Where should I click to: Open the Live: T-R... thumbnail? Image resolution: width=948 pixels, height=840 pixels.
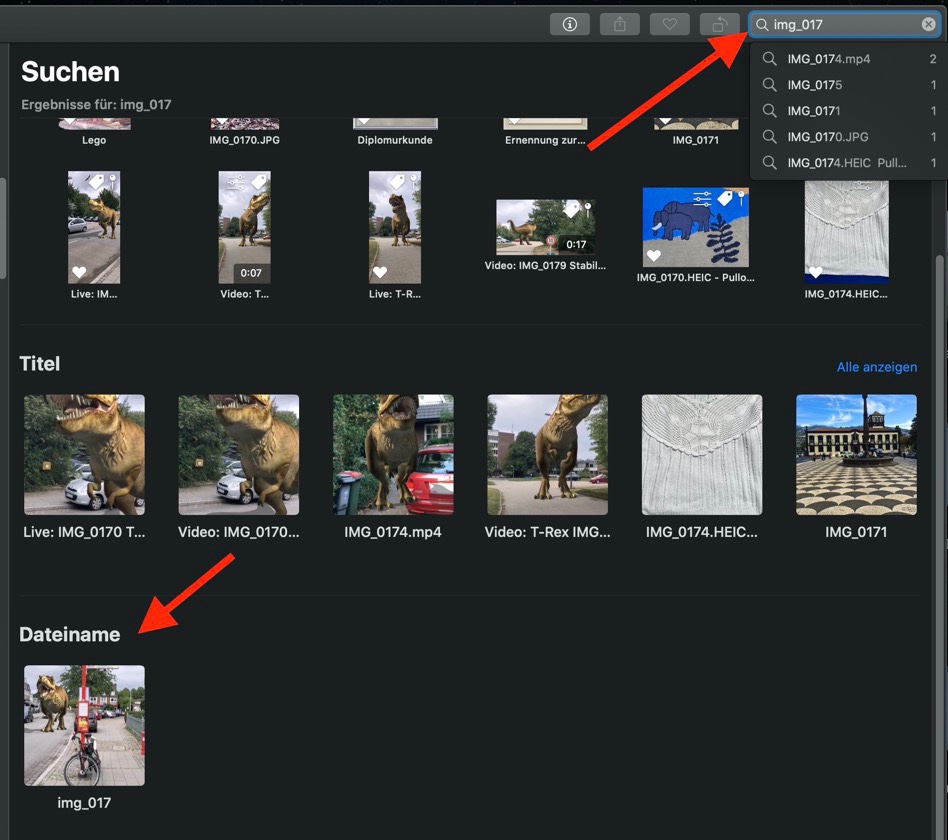[395, 227]
